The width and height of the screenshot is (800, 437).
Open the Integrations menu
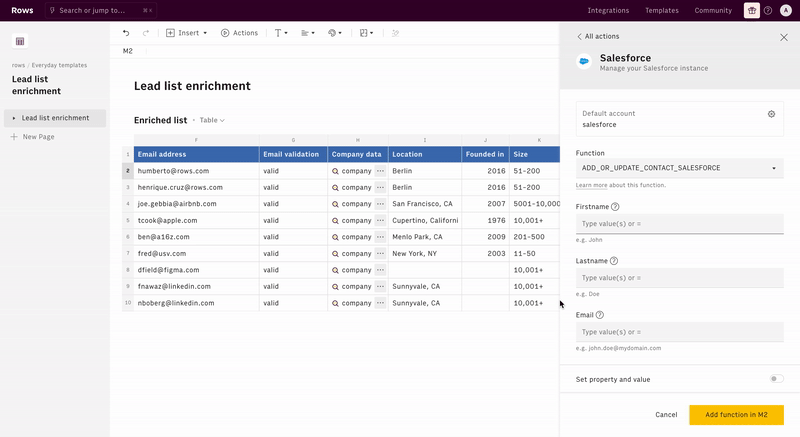608,10
